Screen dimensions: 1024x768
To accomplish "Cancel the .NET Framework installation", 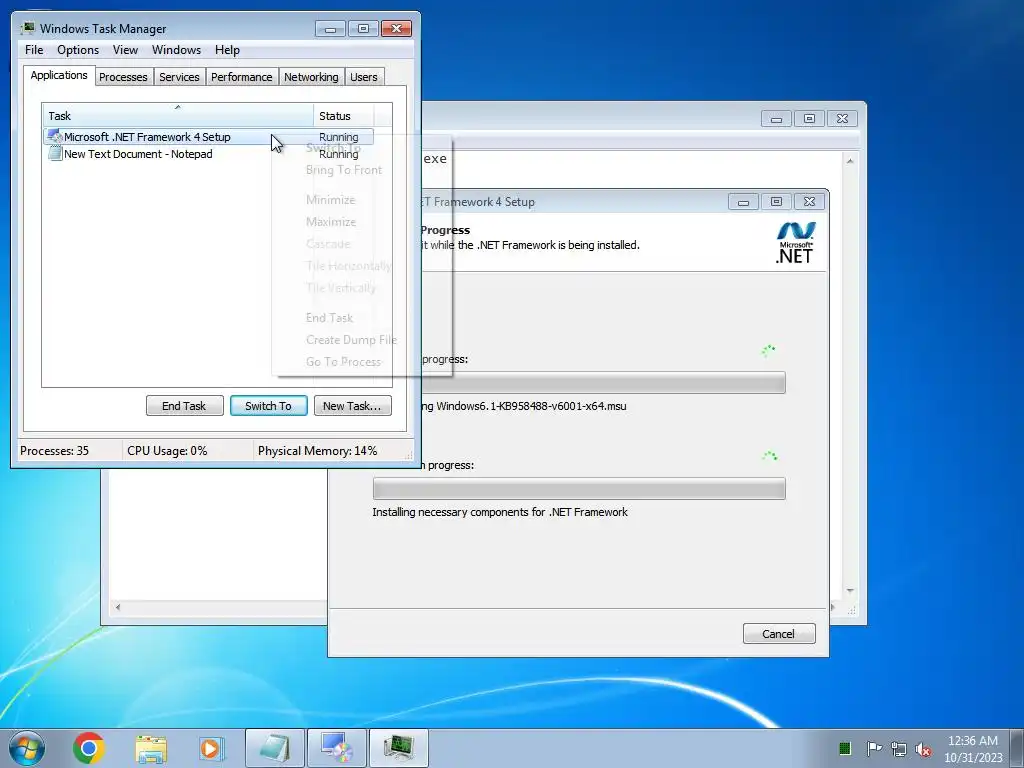I will click(778, 633).
